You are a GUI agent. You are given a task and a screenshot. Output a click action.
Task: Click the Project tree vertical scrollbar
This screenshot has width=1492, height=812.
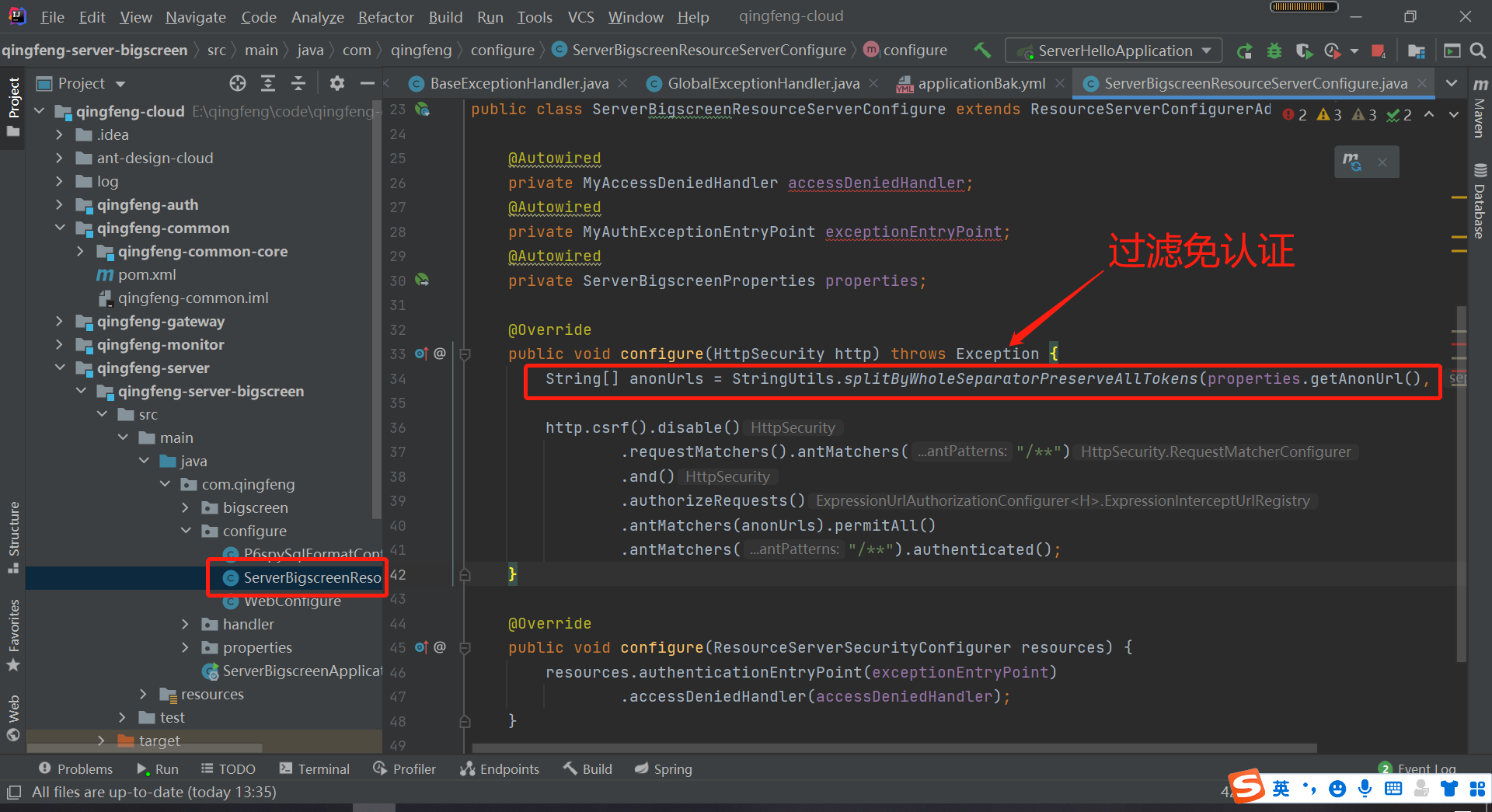pyautogui.click(x=378, y=311)
